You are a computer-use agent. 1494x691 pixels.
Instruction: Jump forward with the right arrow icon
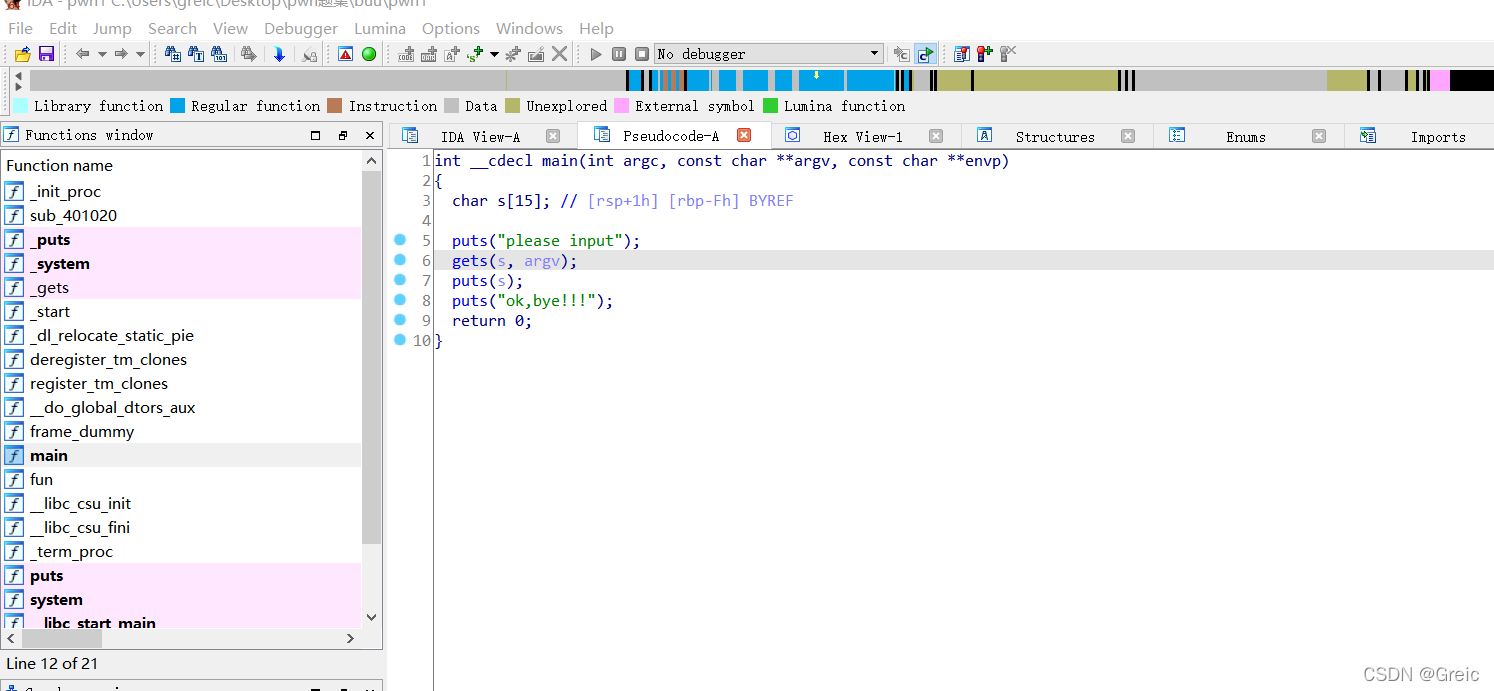pyautogui.click(x=121, y=54)
